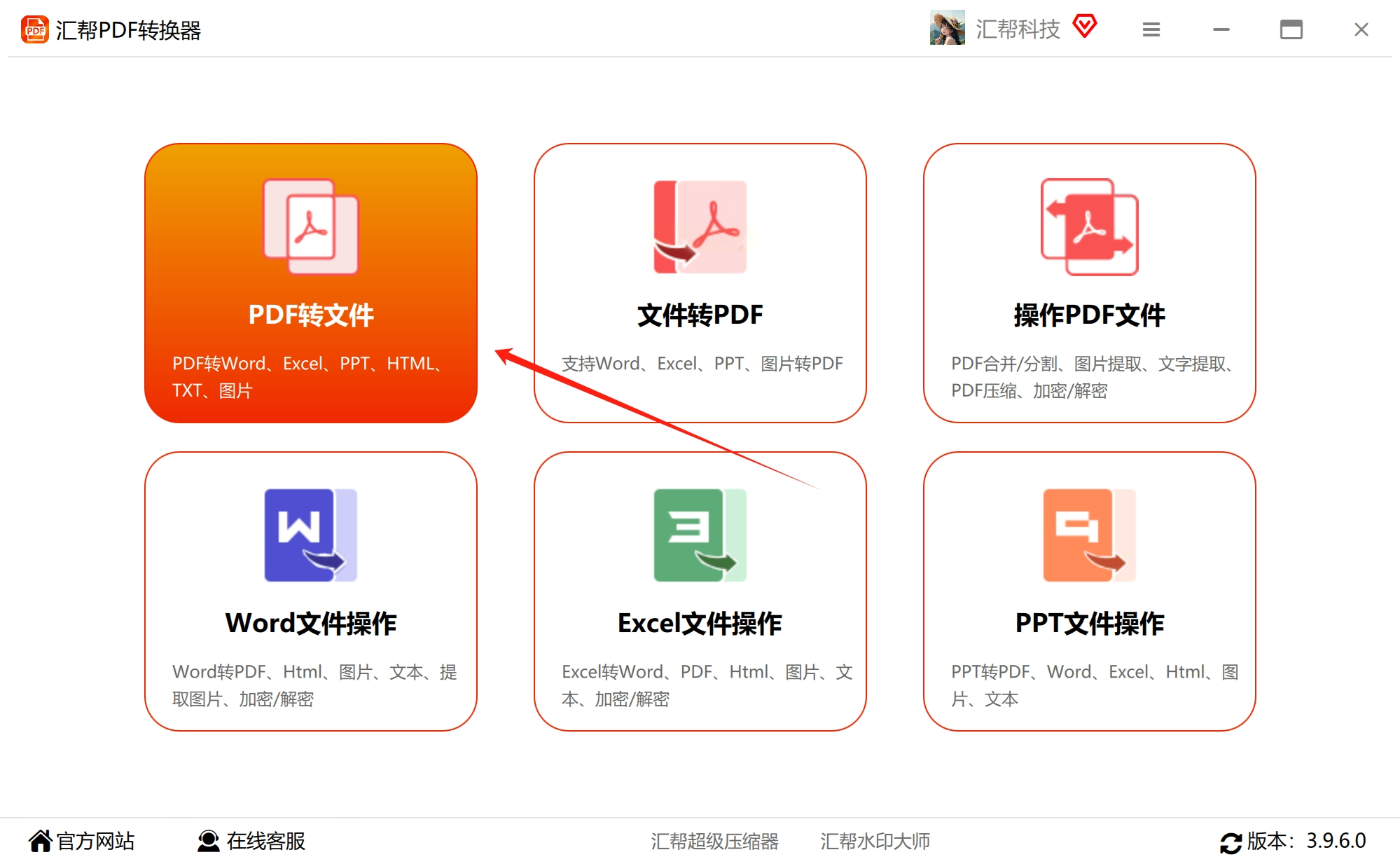1400x864 pixels.
Task: Open 汇帮水印大师 link
Action: tap(875, 841)
